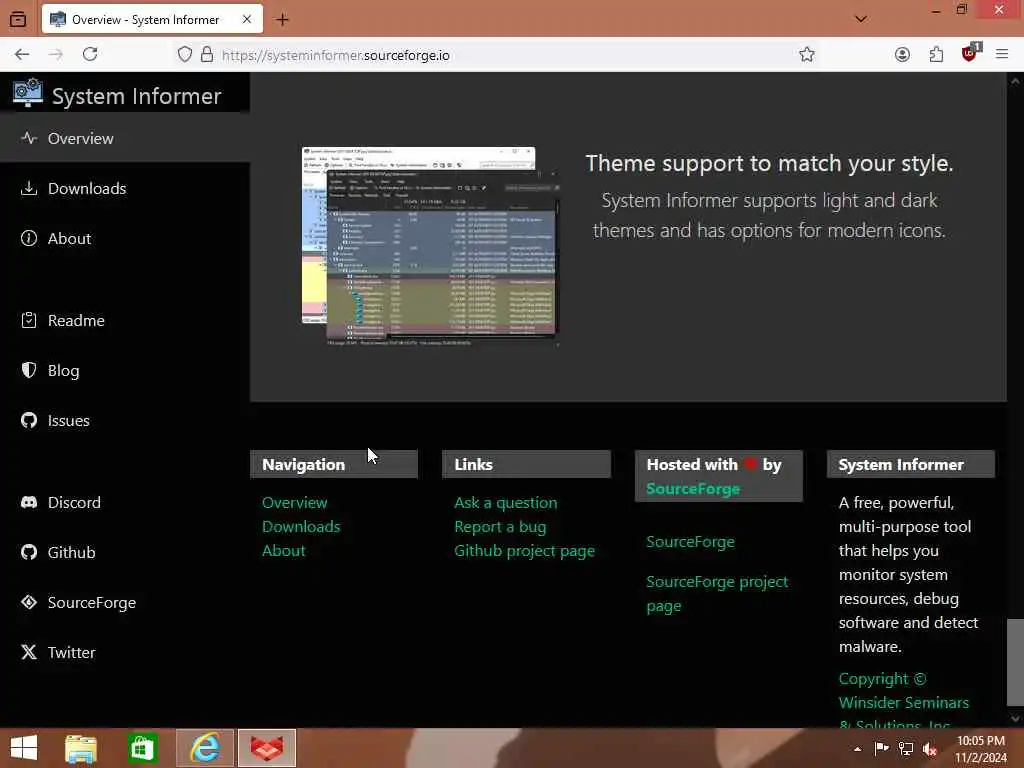1024x768 pixels.
Task: Bookmark this page with the star icon
Action: point(807,54)
